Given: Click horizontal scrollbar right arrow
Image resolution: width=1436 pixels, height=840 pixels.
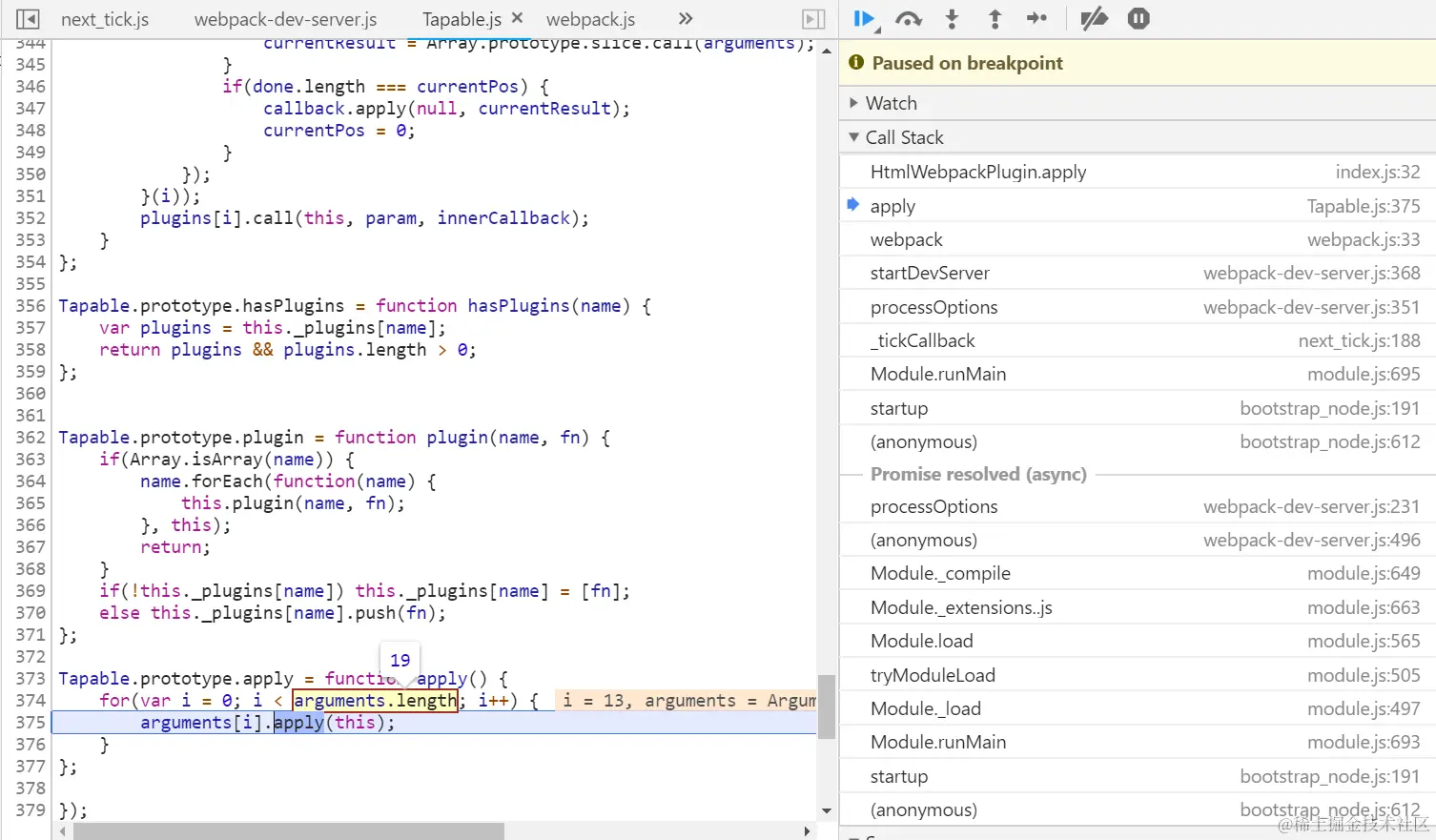Looking at the screenshot, I should [808, 831].
